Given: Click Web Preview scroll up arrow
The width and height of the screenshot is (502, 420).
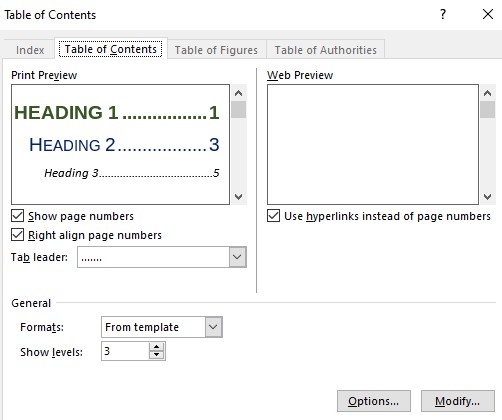Looking at the screenshot, I should tap(487, 93).
